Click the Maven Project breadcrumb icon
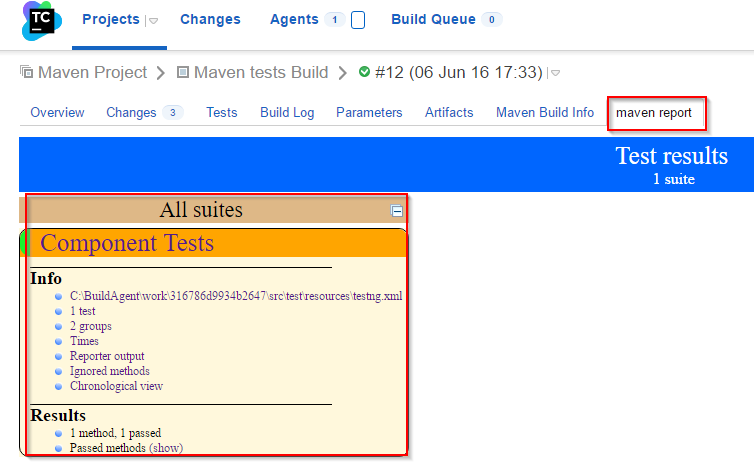This screenshot has height=475, width=754. tap(26, 72)
